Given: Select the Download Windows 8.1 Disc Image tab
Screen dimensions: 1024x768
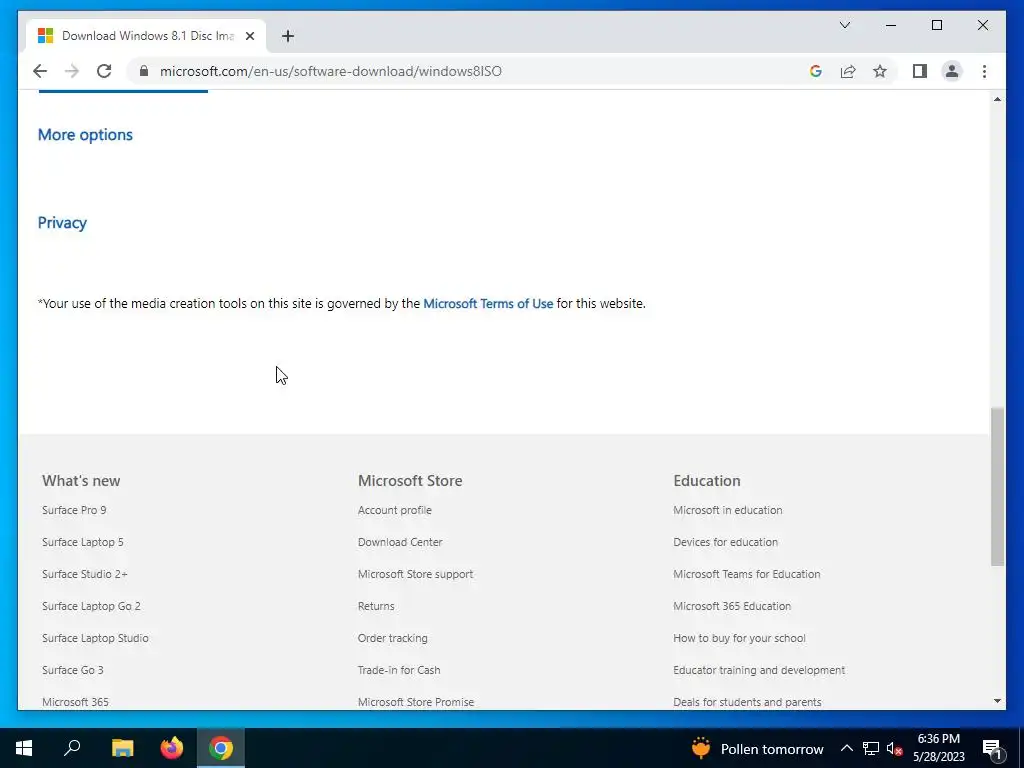Looking at the screenshot, I should [x=146, y=36].
